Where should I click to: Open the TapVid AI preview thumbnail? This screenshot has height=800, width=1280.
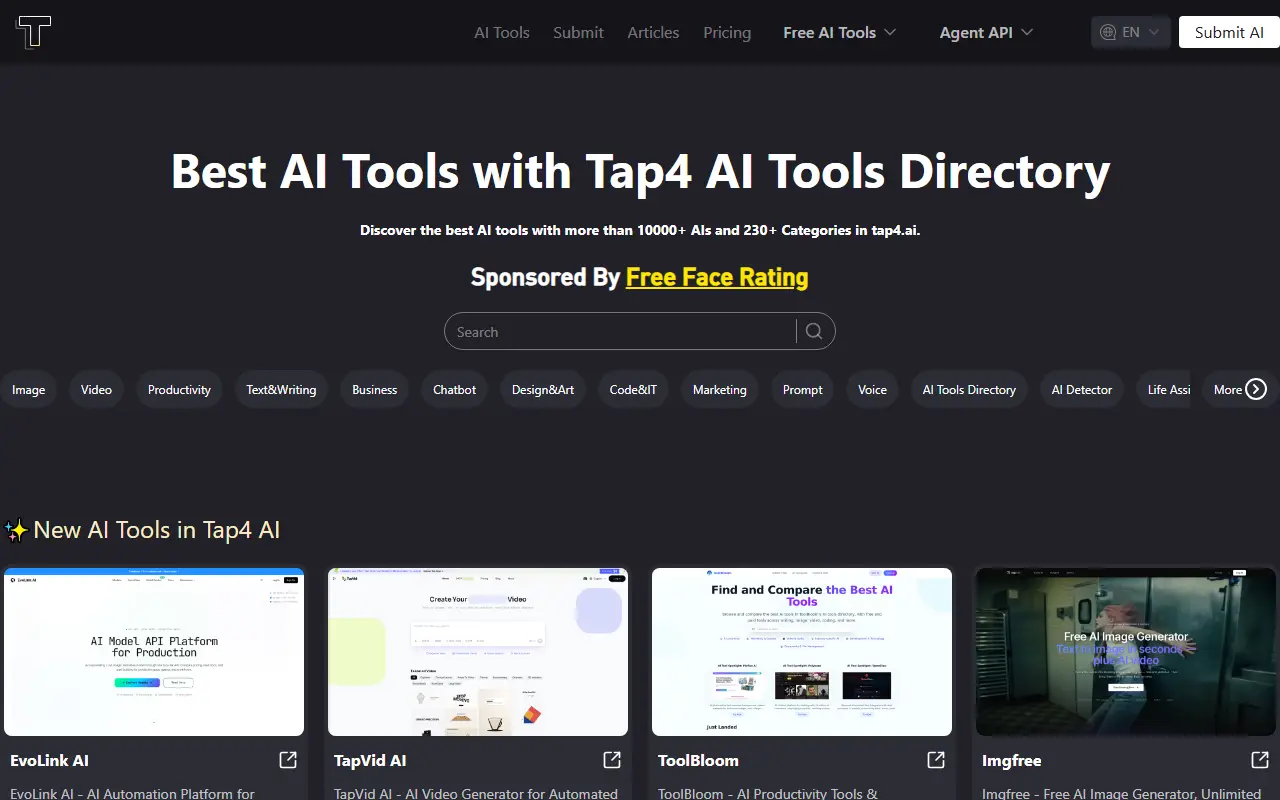click(x=478, y=652)
